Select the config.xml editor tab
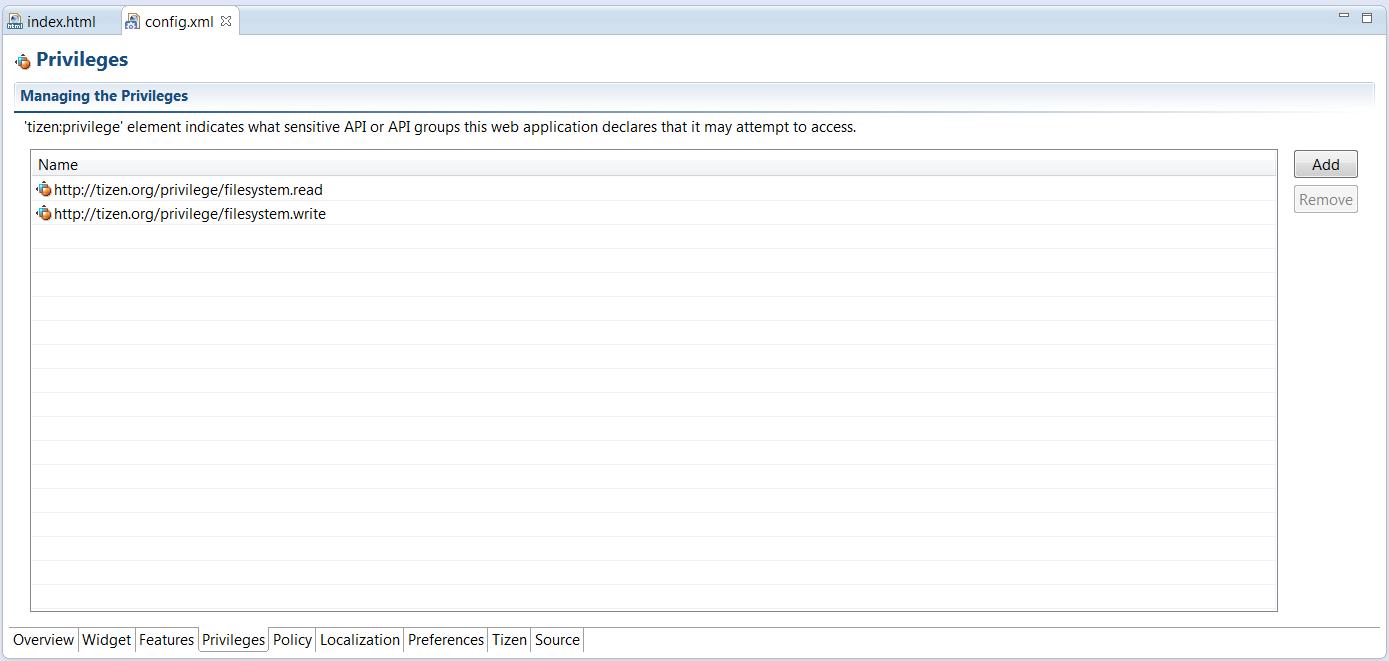The width and height of the screenshot is (1389, 661). coord(178,21)
